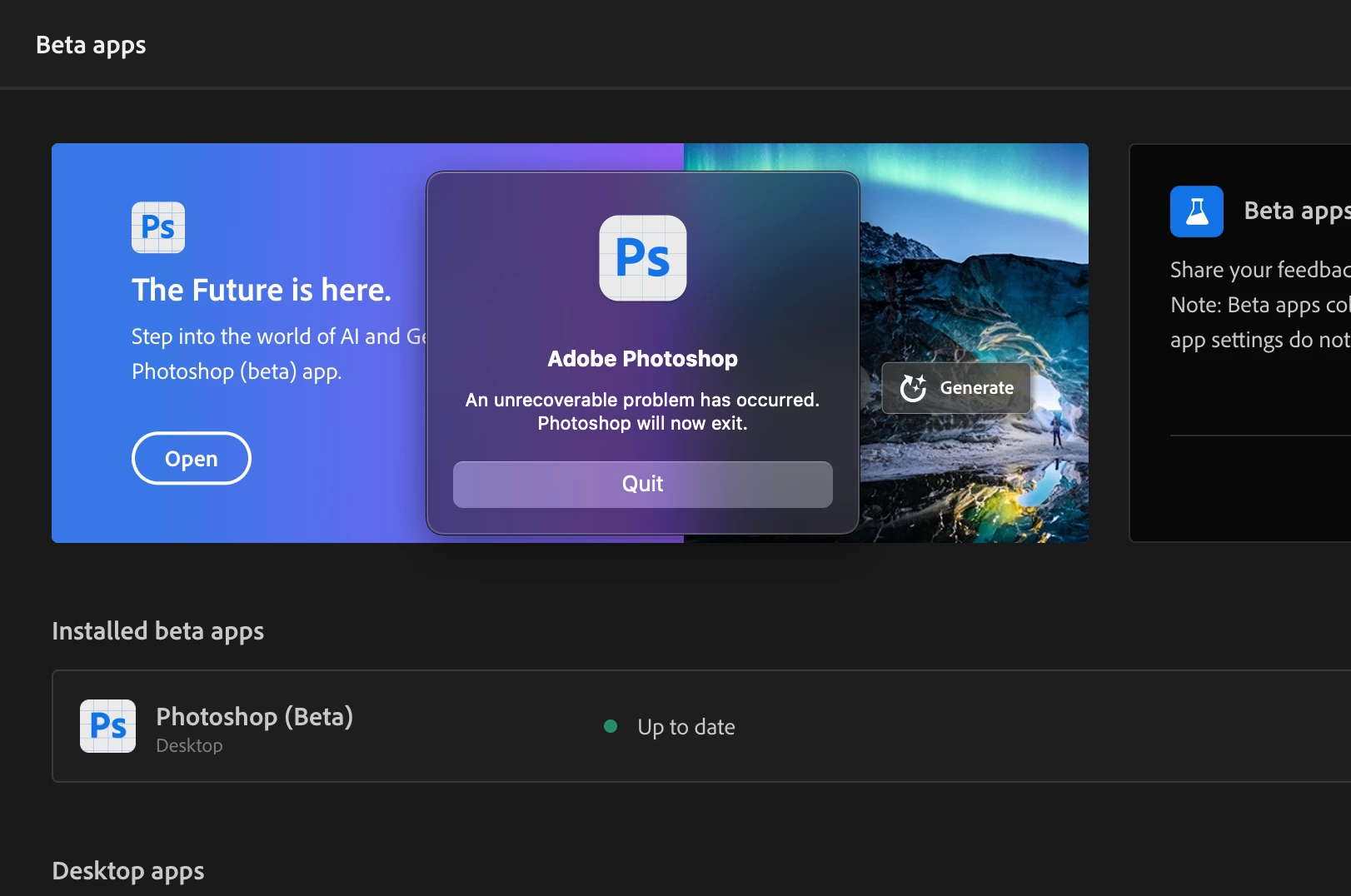
Task: Click the Adobe Photoshop dialog title
Action: [x=642, y=359]
